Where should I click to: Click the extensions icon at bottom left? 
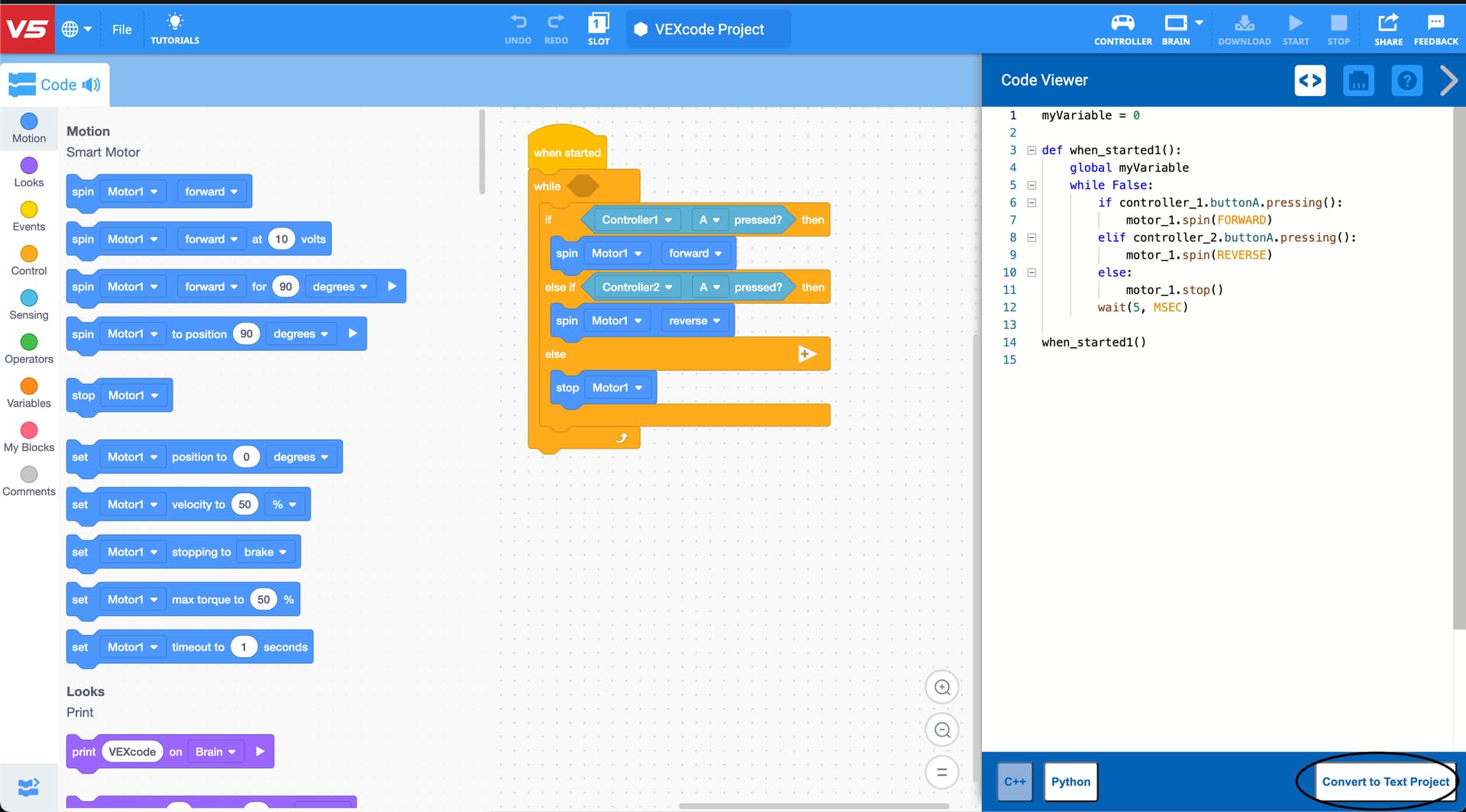tap(28, 786)
